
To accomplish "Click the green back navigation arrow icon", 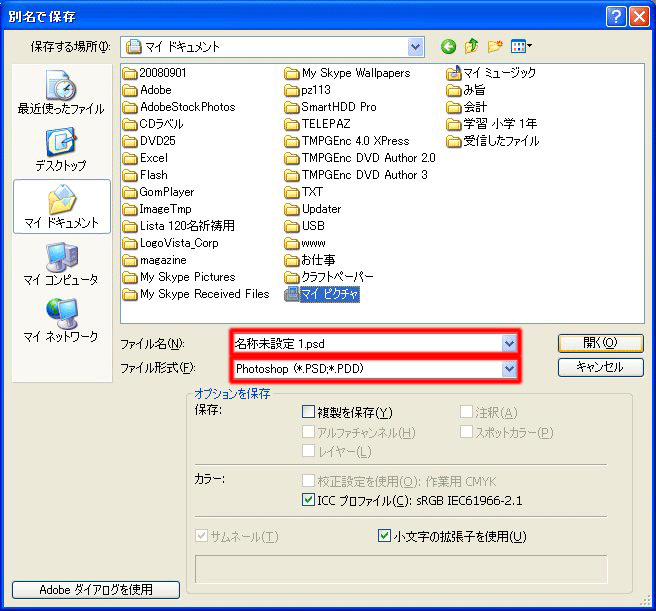I will pyautogui.click(x=448, y=46).
